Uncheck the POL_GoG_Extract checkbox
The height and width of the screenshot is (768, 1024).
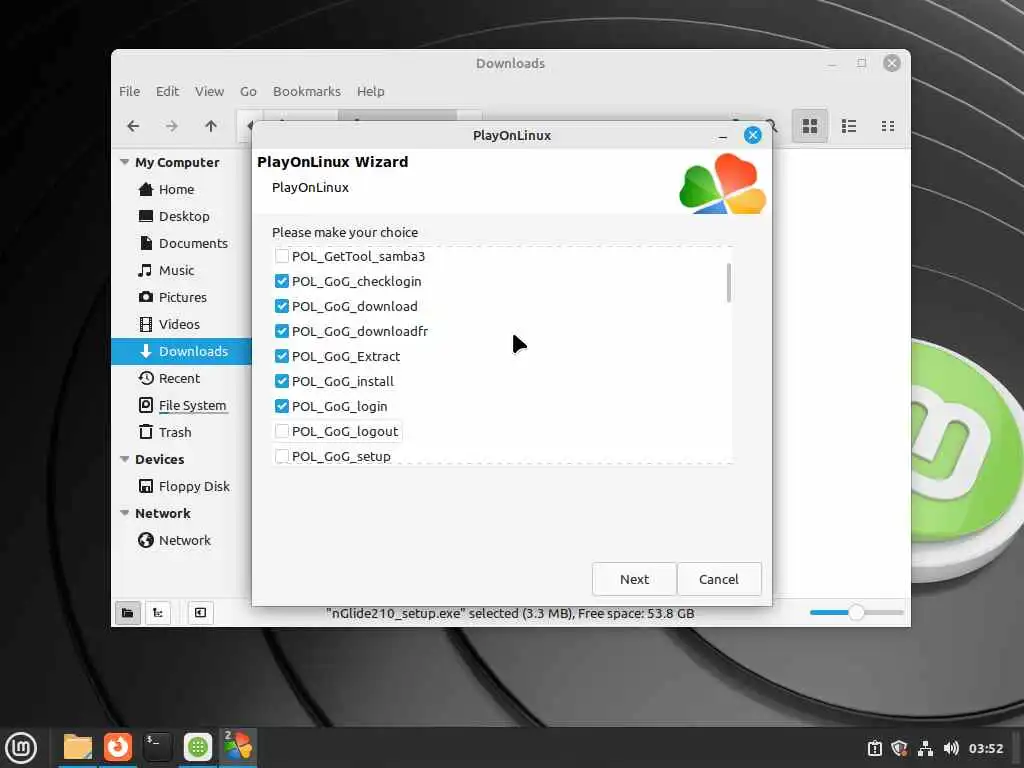pyautogui.click(x=281, y=356)
